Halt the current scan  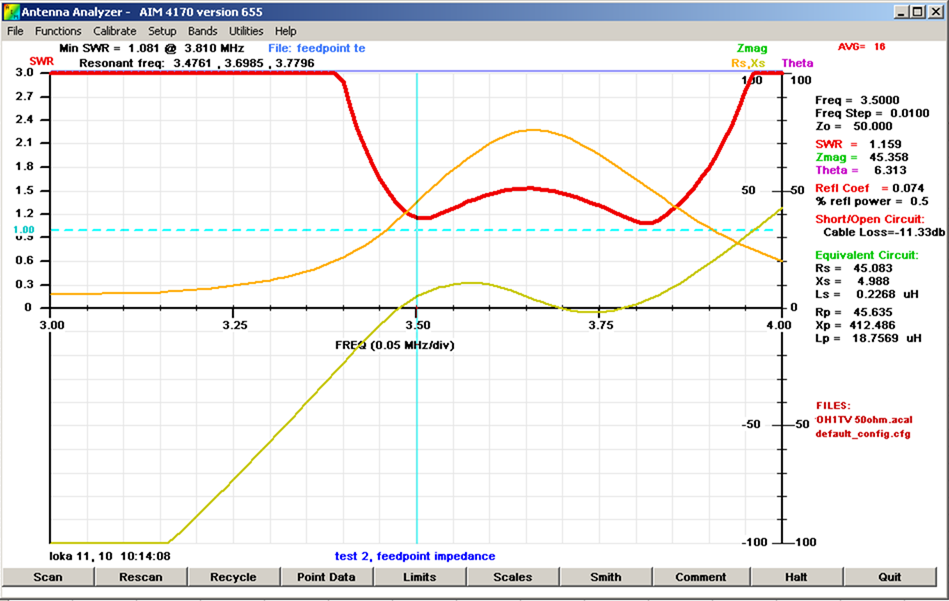point(795,577)
